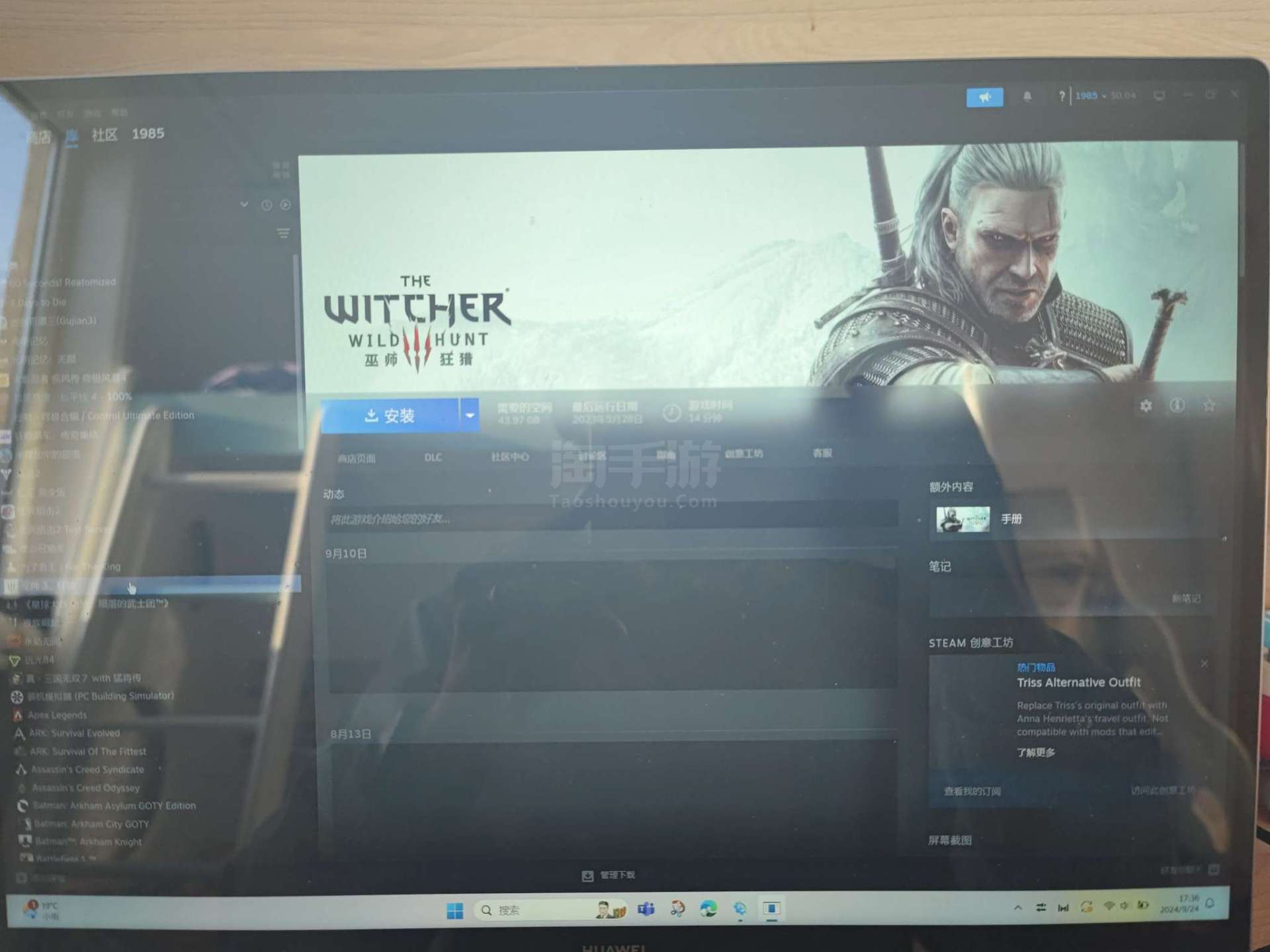This screenshot has width=1270, height=952.
Task: Open the notifications bell
Action: [1027, 97]
